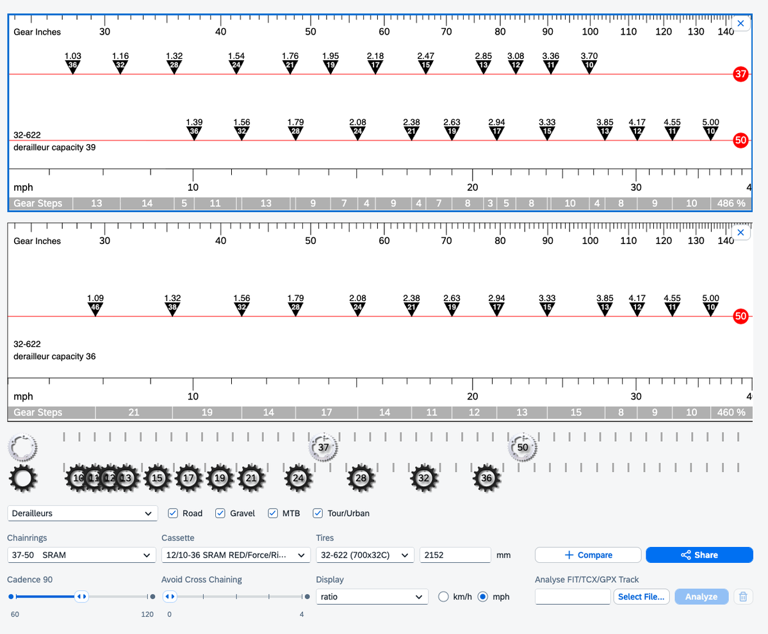Select the 36-tooth cassette sprocket
Viewport: 768px width, 634px height.
click(486, 478)
